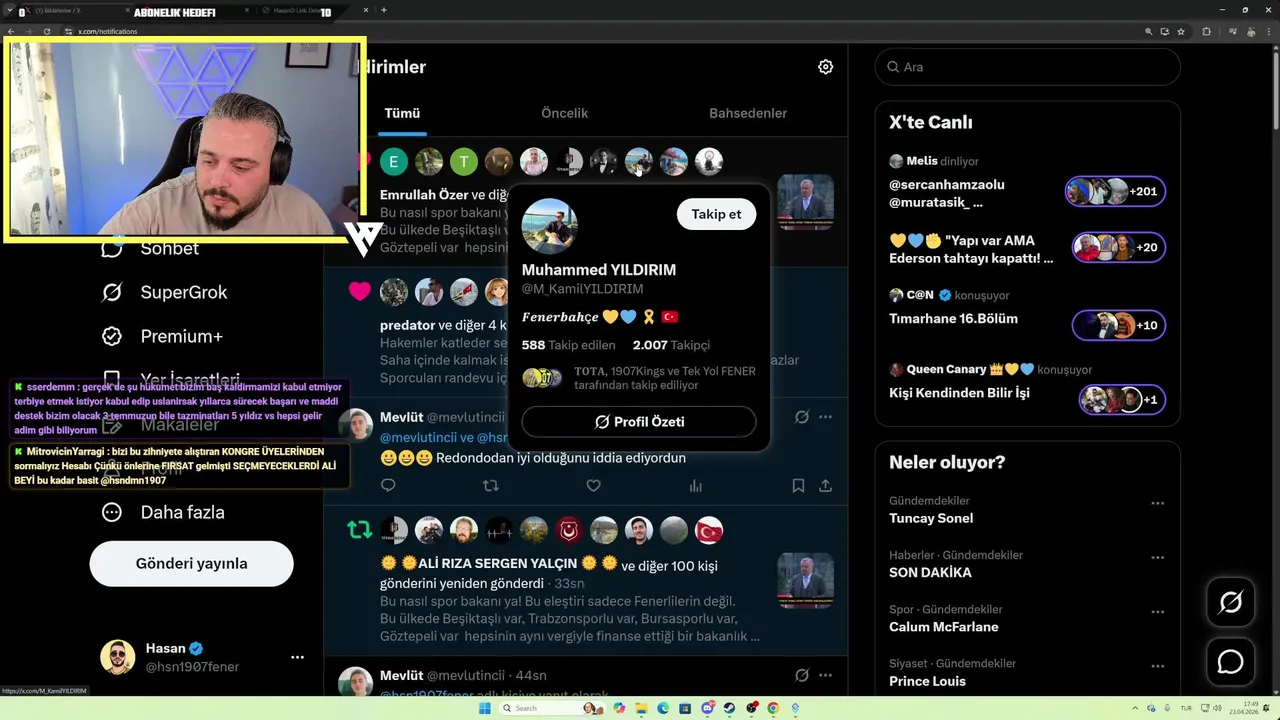The width and height of the screenshot is (1280, 720).
Task: Open Premium+ from the sidebar
Action: tap(162, 336)
